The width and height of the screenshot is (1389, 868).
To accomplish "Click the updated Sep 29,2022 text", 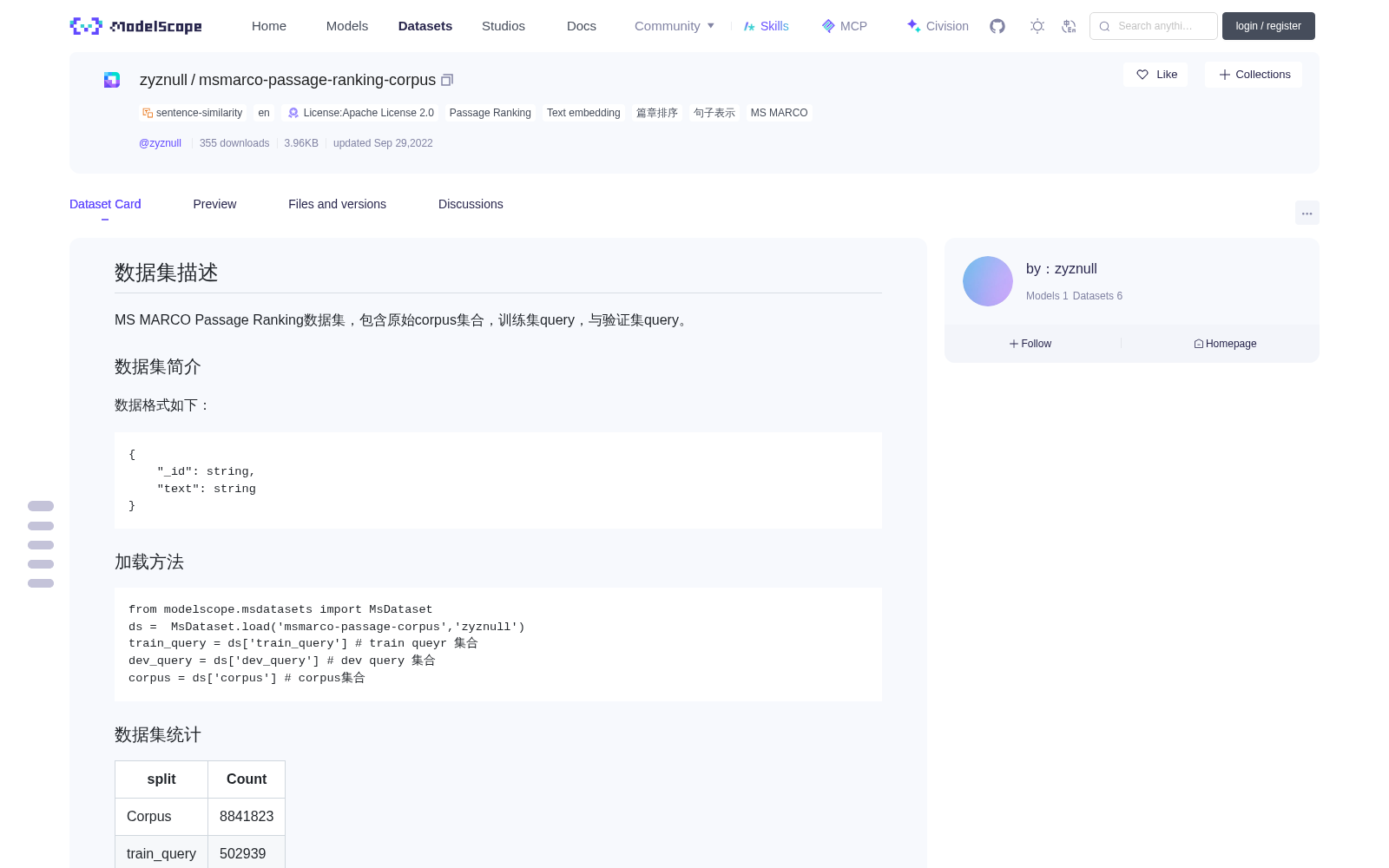I will (x=383, y=143).
